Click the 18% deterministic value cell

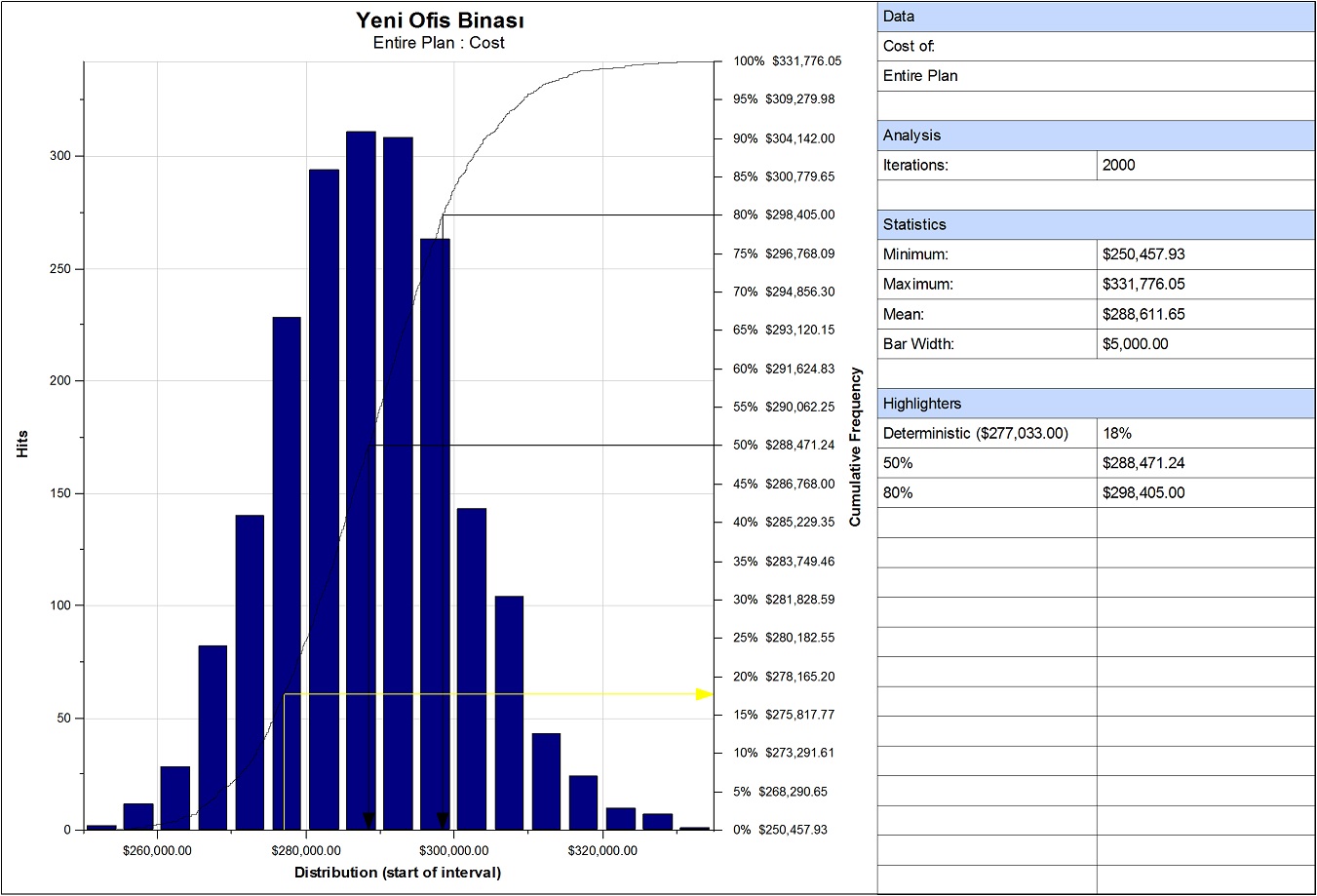1204,433
